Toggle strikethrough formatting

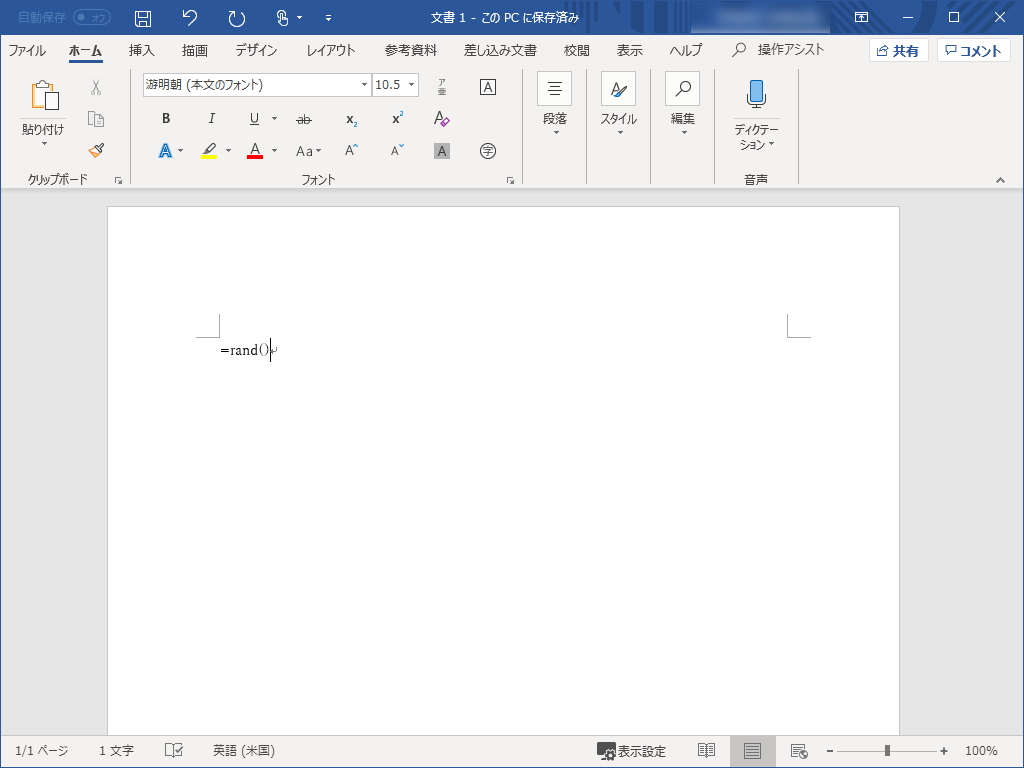click(x=304, y=119)
